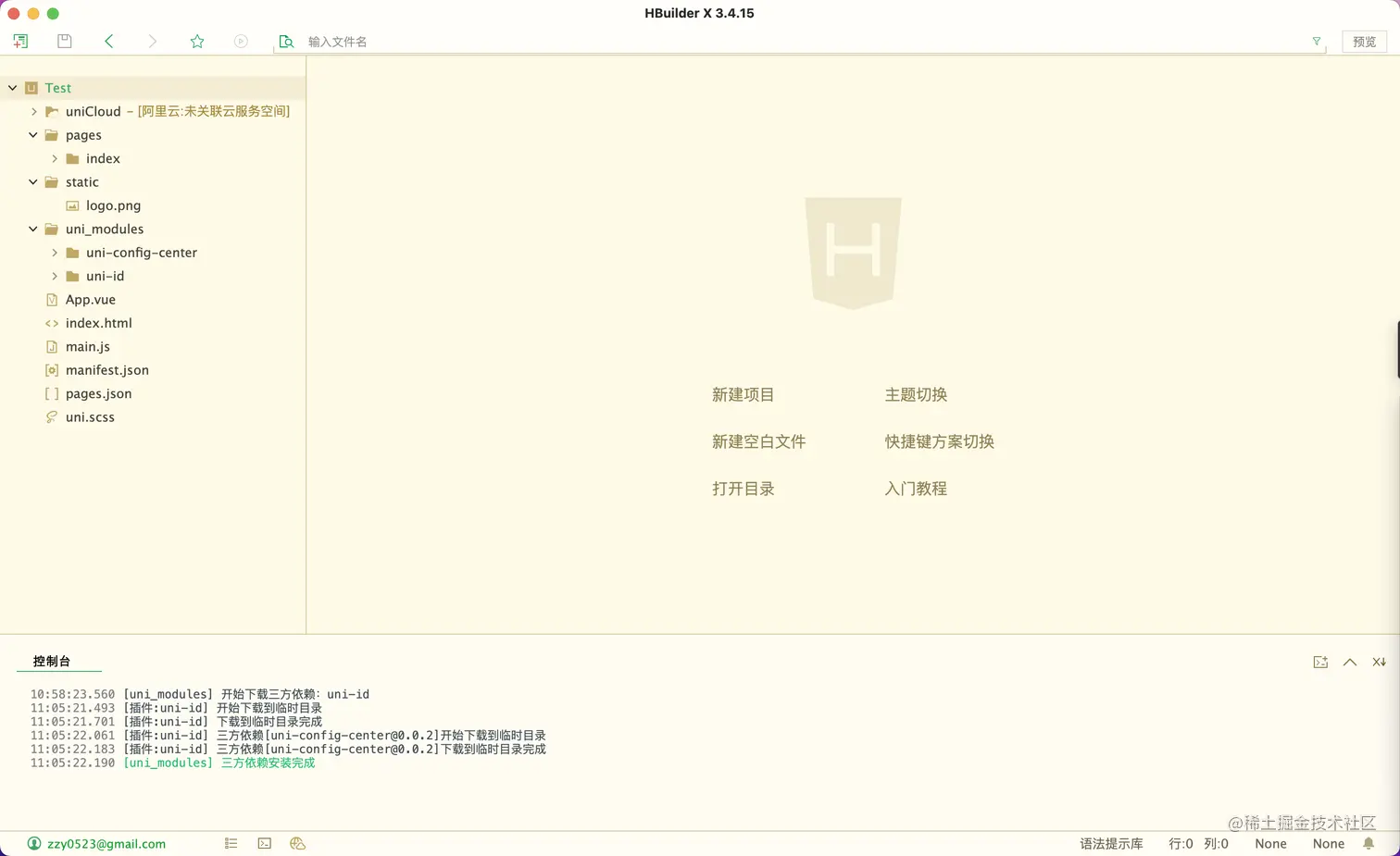
Task: Click the save file toolbar icon
Action: pyautogui.click(x=64, y=41)
